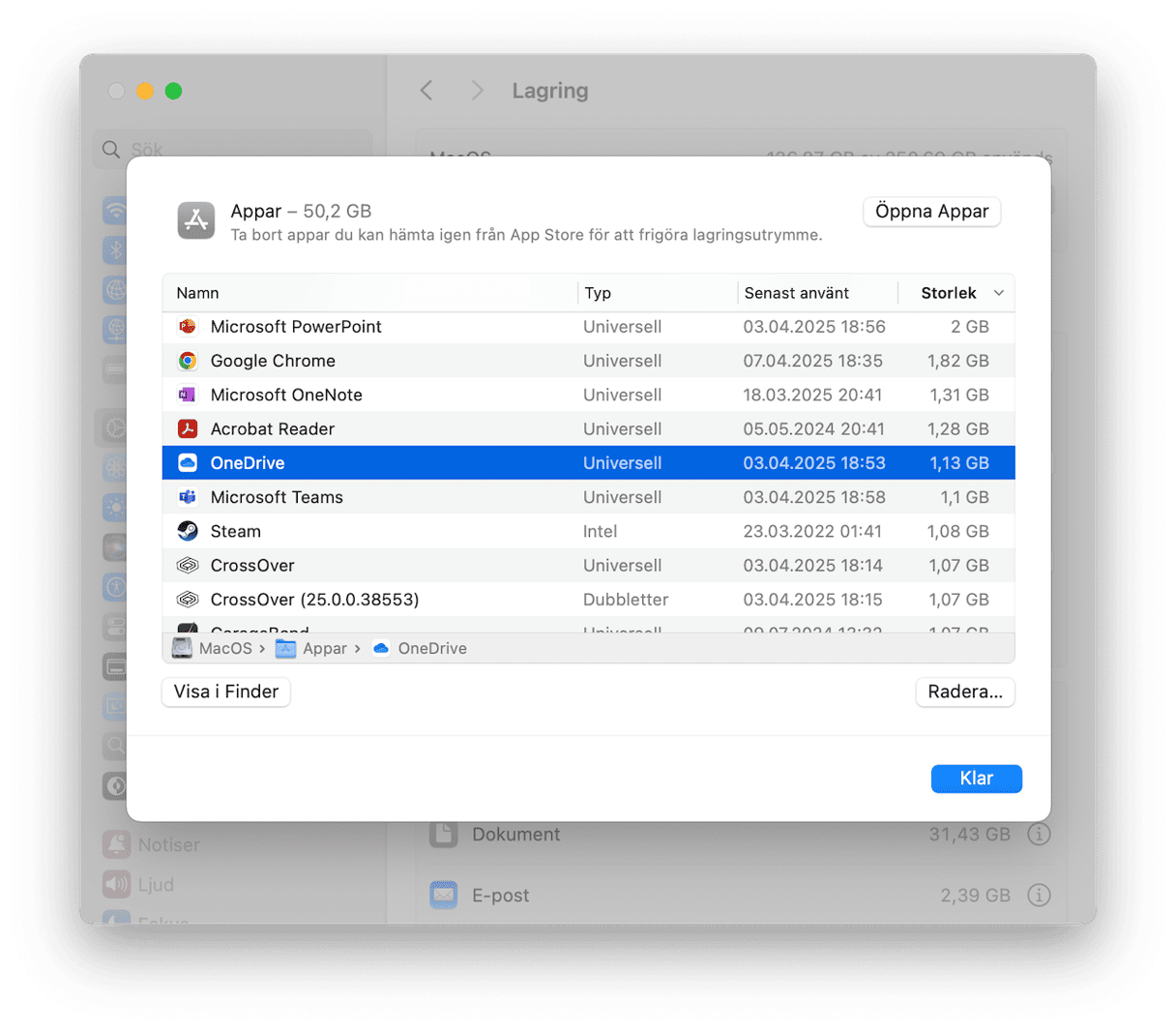Select the CrossOver (25.0.0.38553) row name

(315, 600)
